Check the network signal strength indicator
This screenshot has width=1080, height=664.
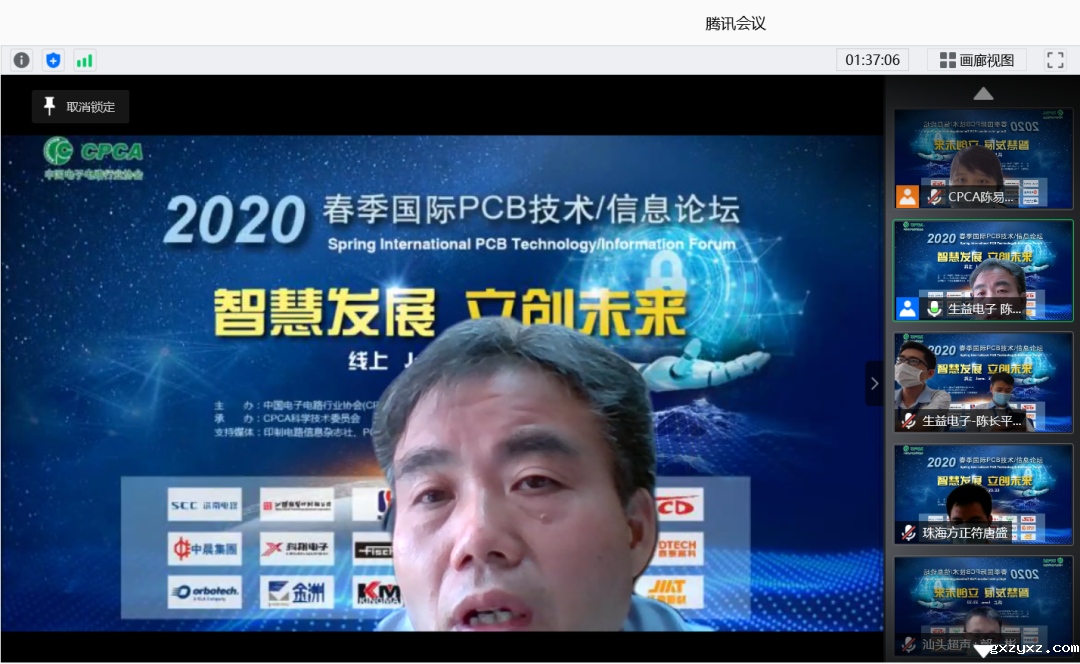coord(84,60)
